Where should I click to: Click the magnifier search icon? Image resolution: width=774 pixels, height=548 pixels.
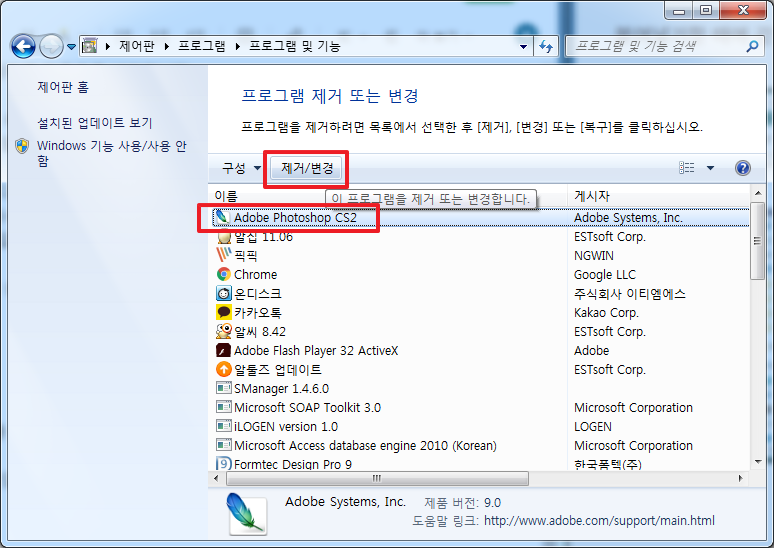pos(752,46)
